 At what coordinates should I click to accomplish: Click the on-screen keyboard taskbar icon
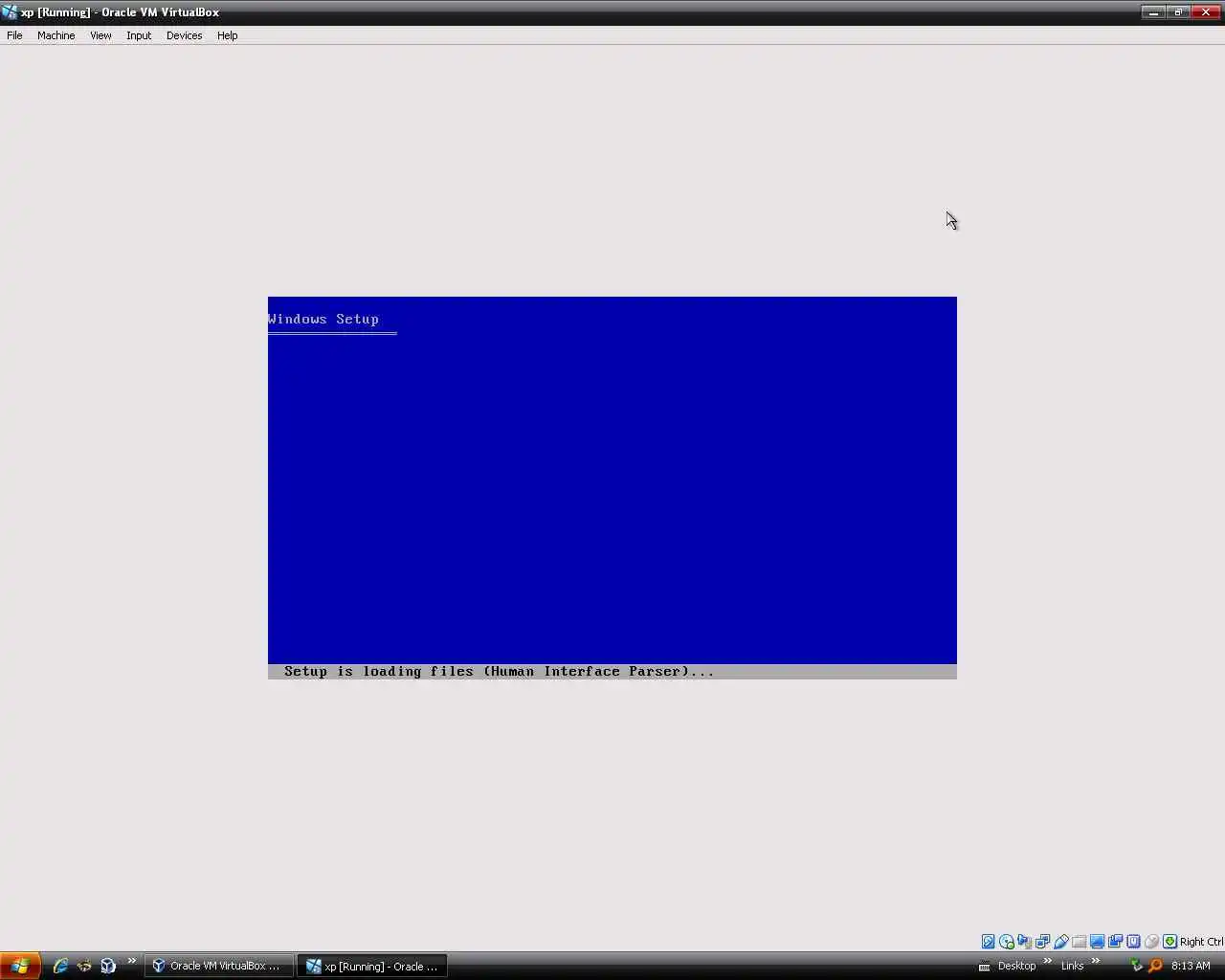click(985, 967)
